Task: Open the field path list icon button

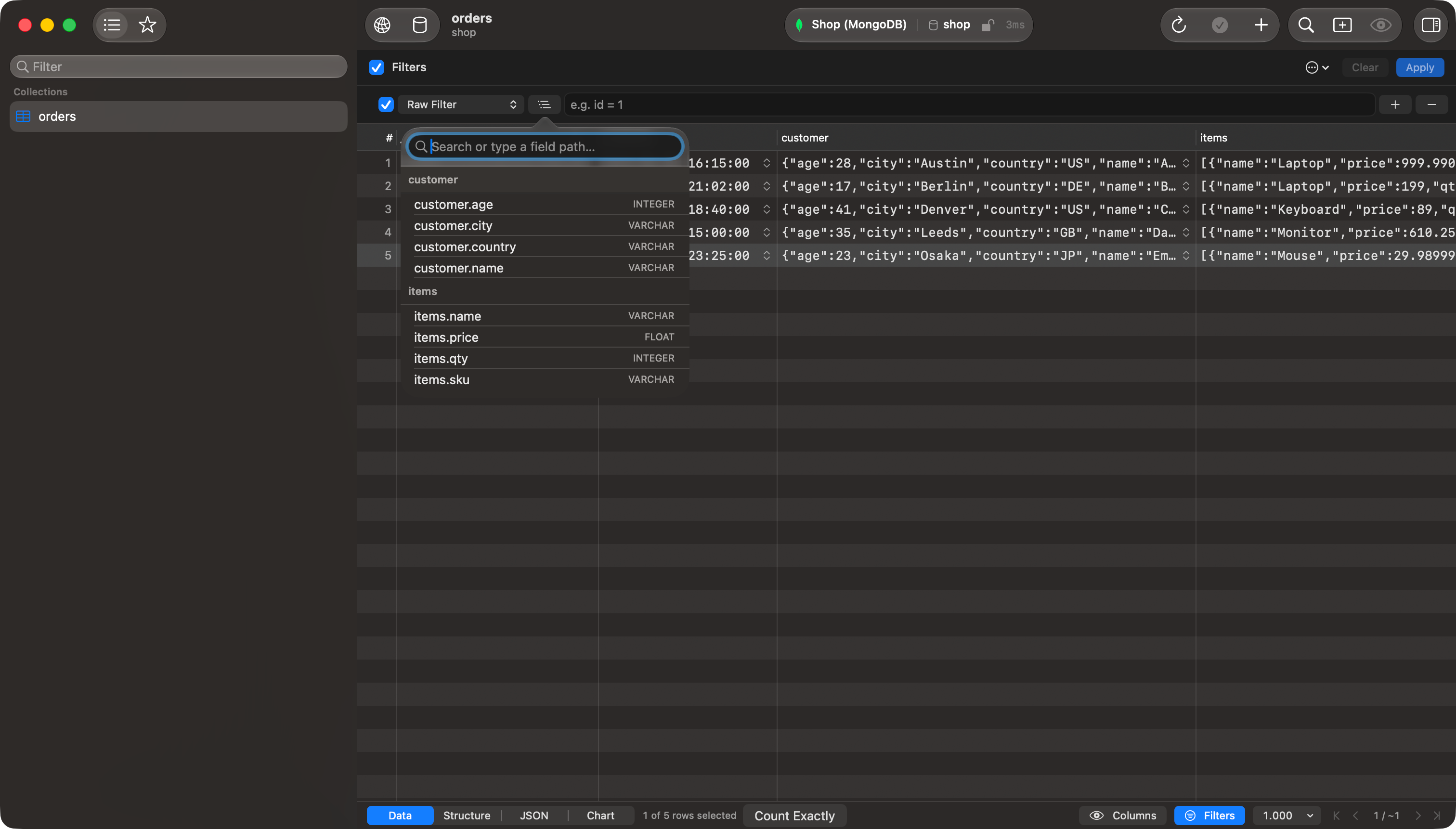Action: point(545,105)
